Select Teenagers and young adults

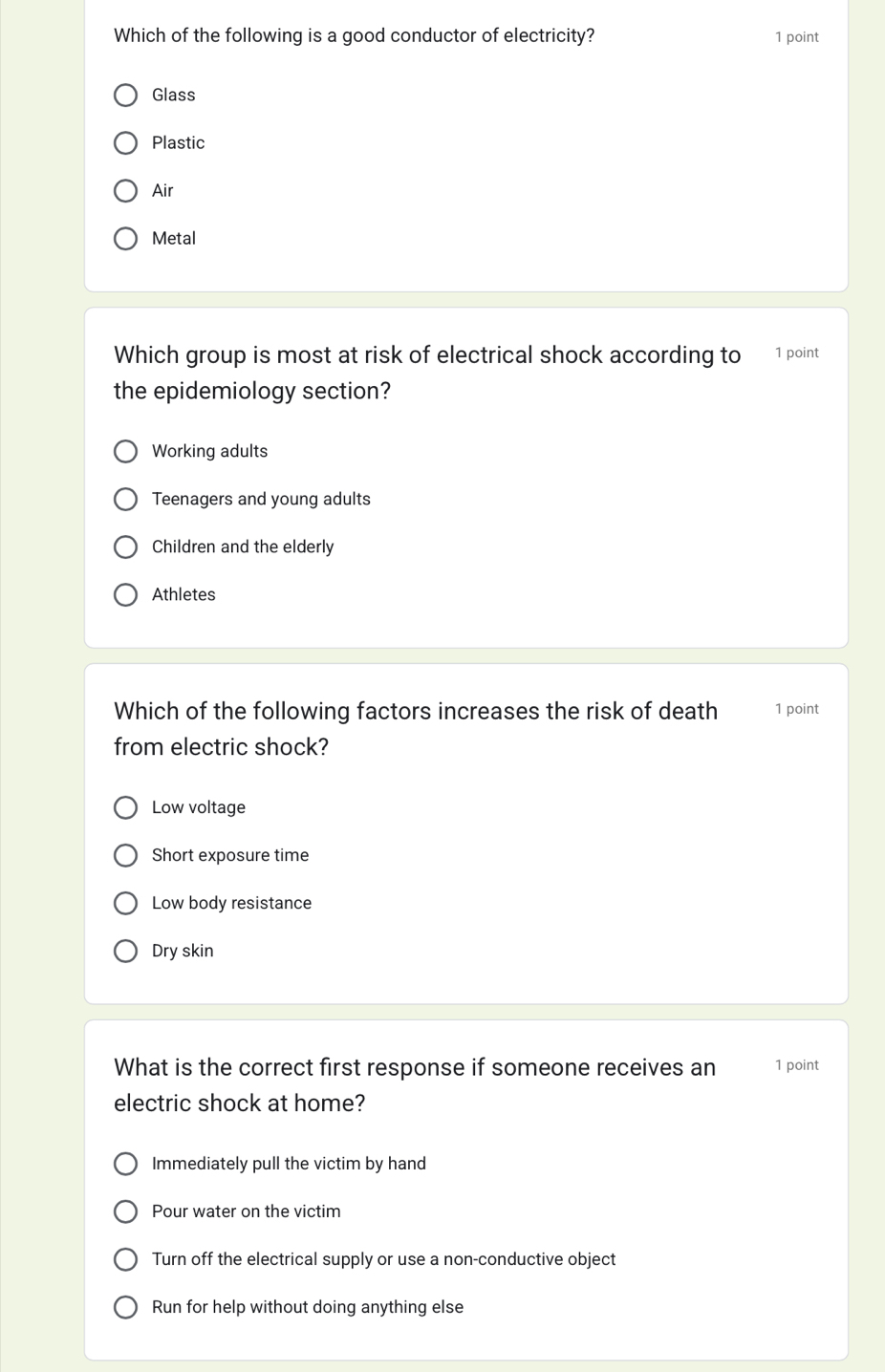126,500
